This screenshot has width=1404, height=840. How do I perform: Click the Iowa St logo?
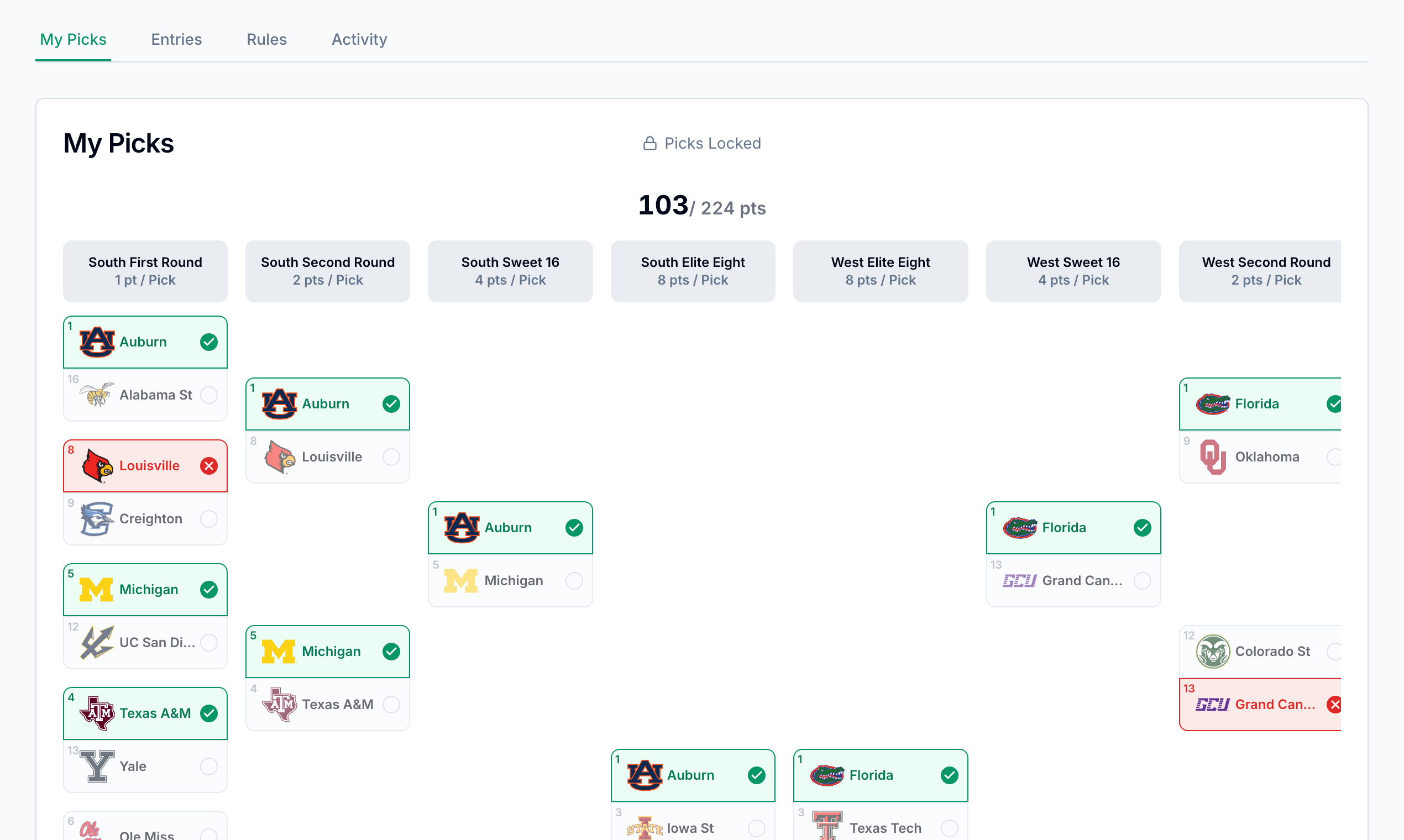tap(645, 827)
